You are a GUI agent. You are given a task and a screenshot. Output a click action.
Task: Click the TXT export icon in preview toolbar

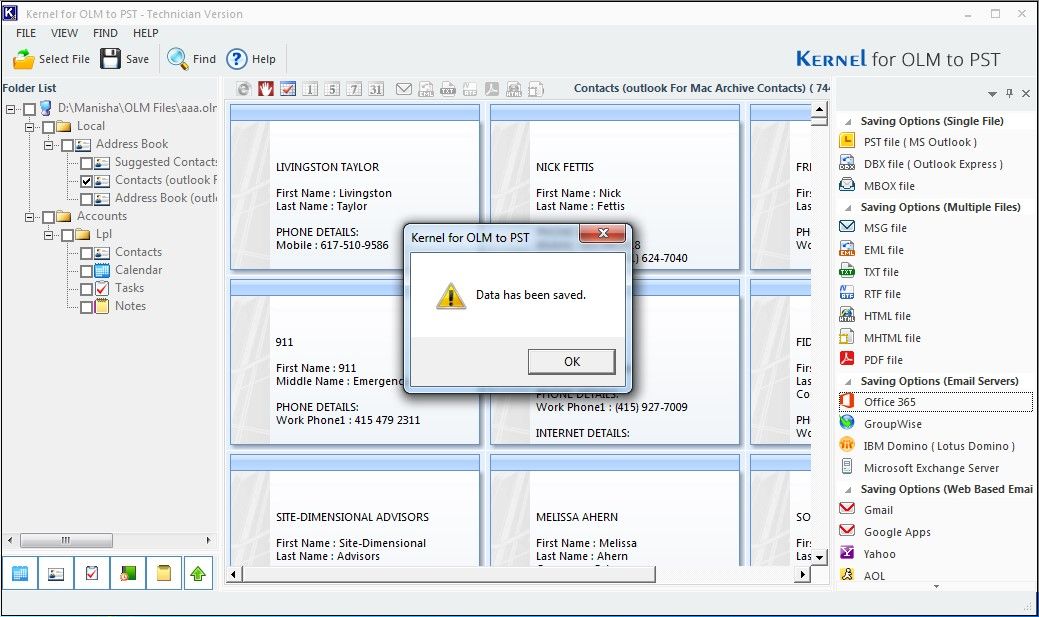click(x=448, y=89)
